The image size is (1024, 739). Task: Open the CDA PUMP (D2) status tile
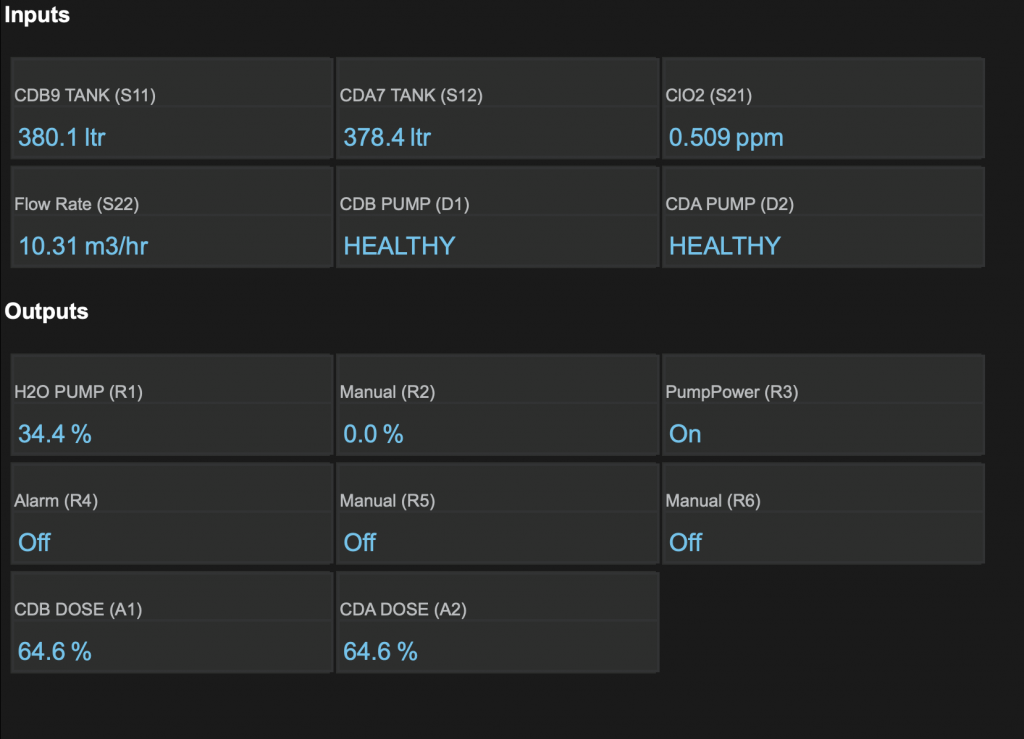pos(822,216)
